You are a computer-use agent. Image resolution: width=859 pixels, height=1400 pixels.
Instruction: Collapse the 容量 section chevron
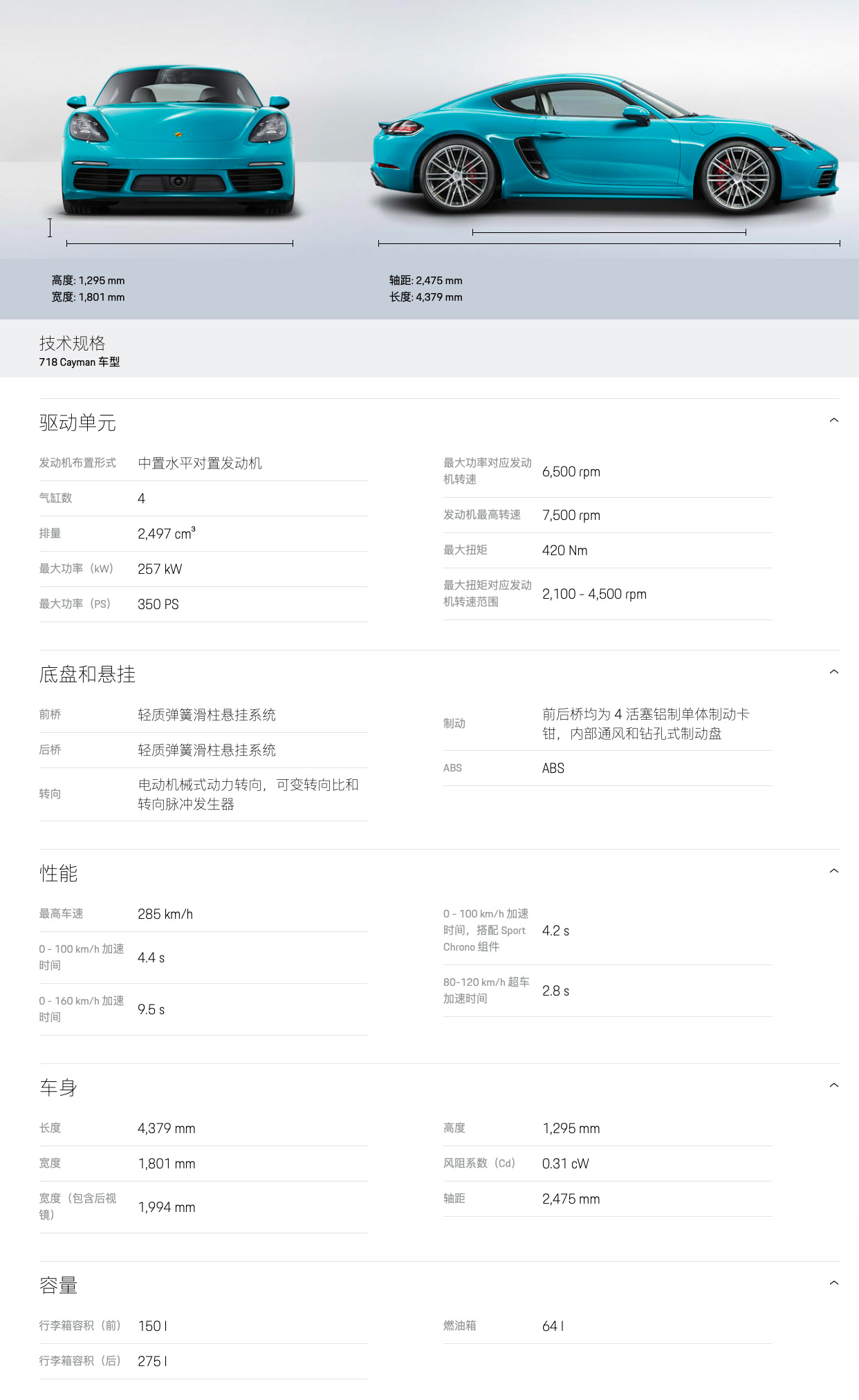click(x=833, y=1283)
